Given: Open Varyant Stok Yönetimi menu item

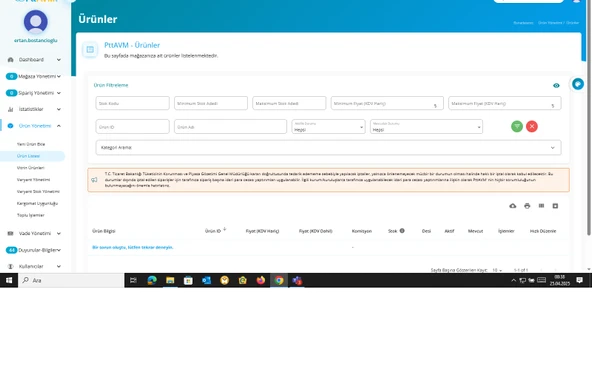Looking at the screenshot, I should (x=38, y=191).
